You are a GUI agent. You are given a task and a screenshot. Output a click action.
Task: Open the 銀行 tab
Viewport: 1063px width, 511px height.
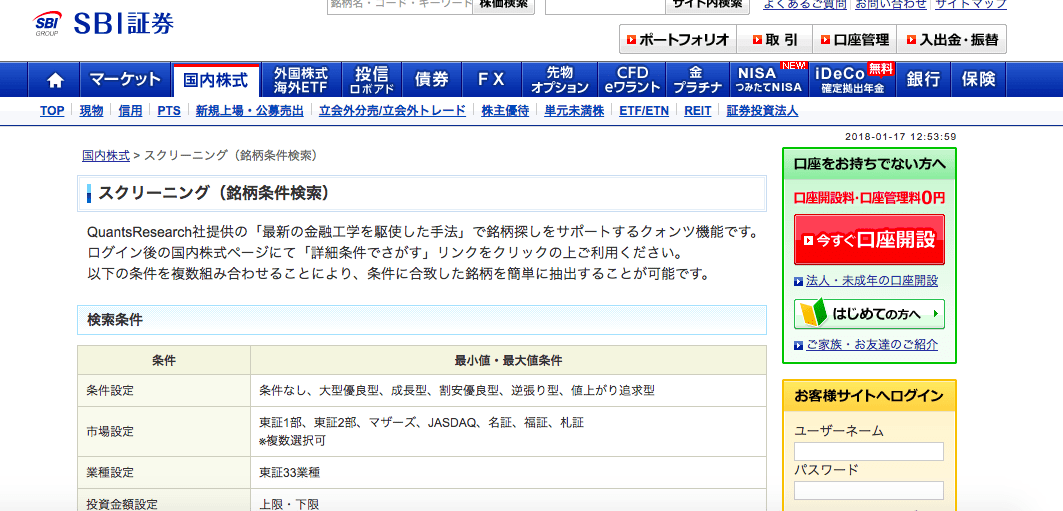pyautogui.click(x=923, y=80)
